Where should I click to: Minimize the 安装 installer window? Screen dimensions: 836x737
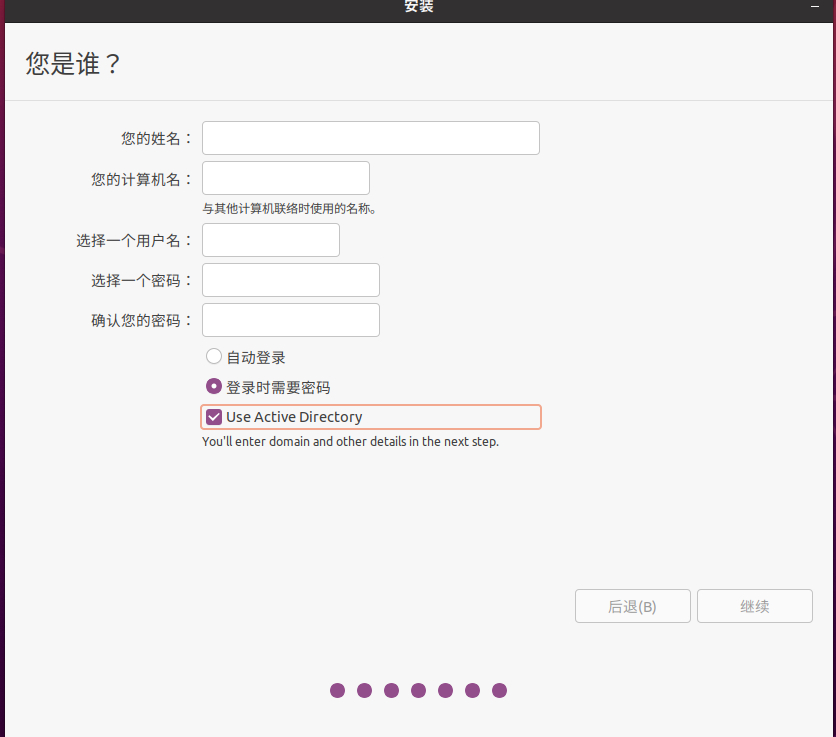(x=815, y=6)
